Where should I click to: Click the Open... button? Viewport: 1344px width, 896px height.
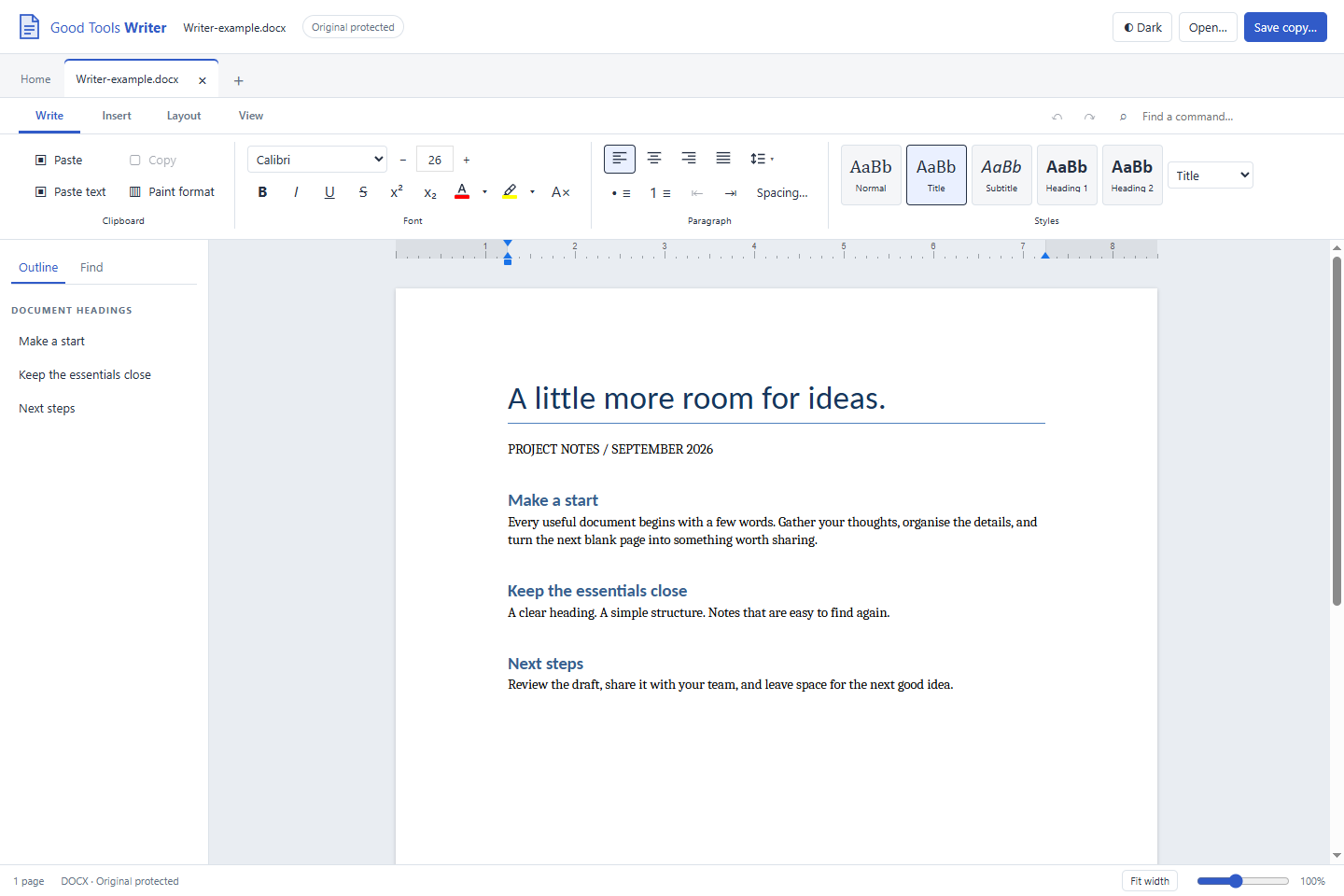tap(1208, 27)
